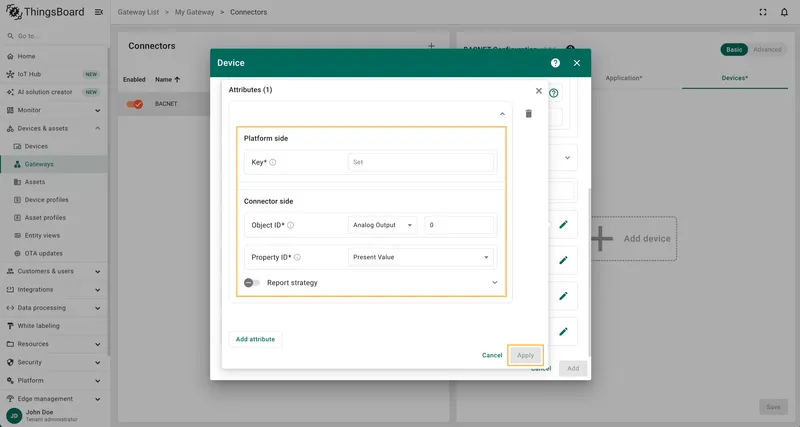Open the Present Value property dropdown

[x=421, y=257]
